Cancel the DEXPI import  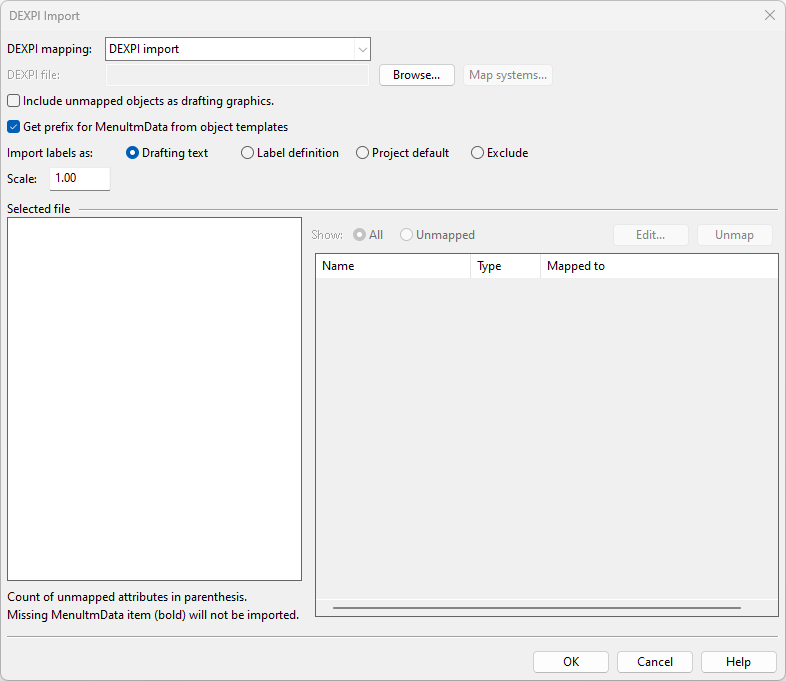654,662
